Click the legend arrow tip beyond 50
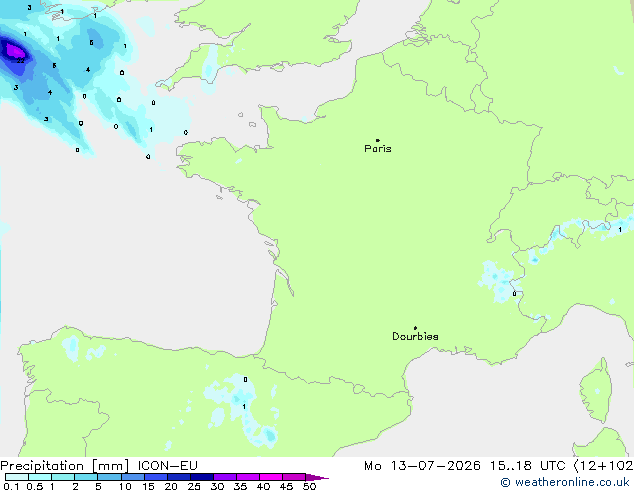Image resolution: width=634 pixels, height=490 pixels. [317, 477]
